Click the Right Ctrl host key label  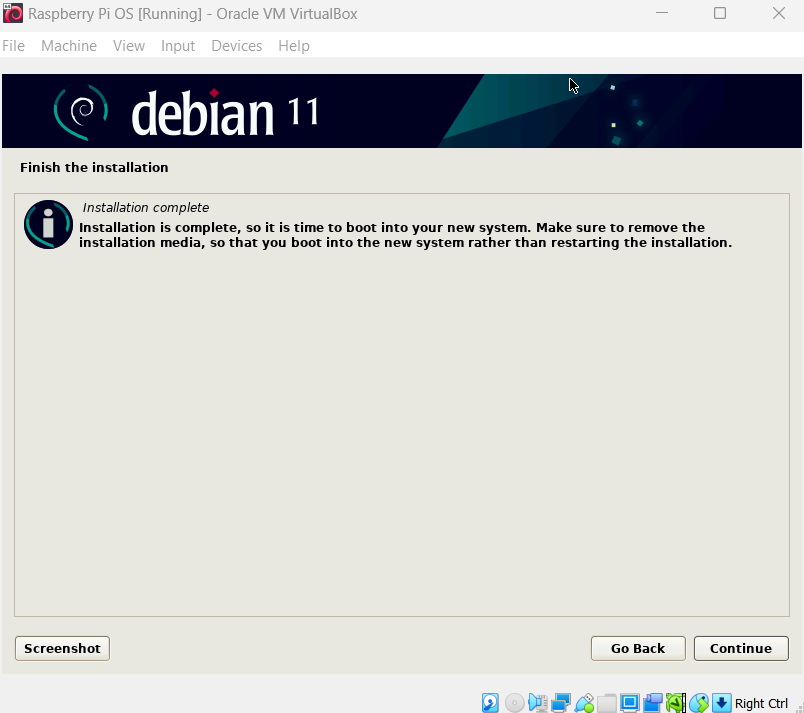762,703
